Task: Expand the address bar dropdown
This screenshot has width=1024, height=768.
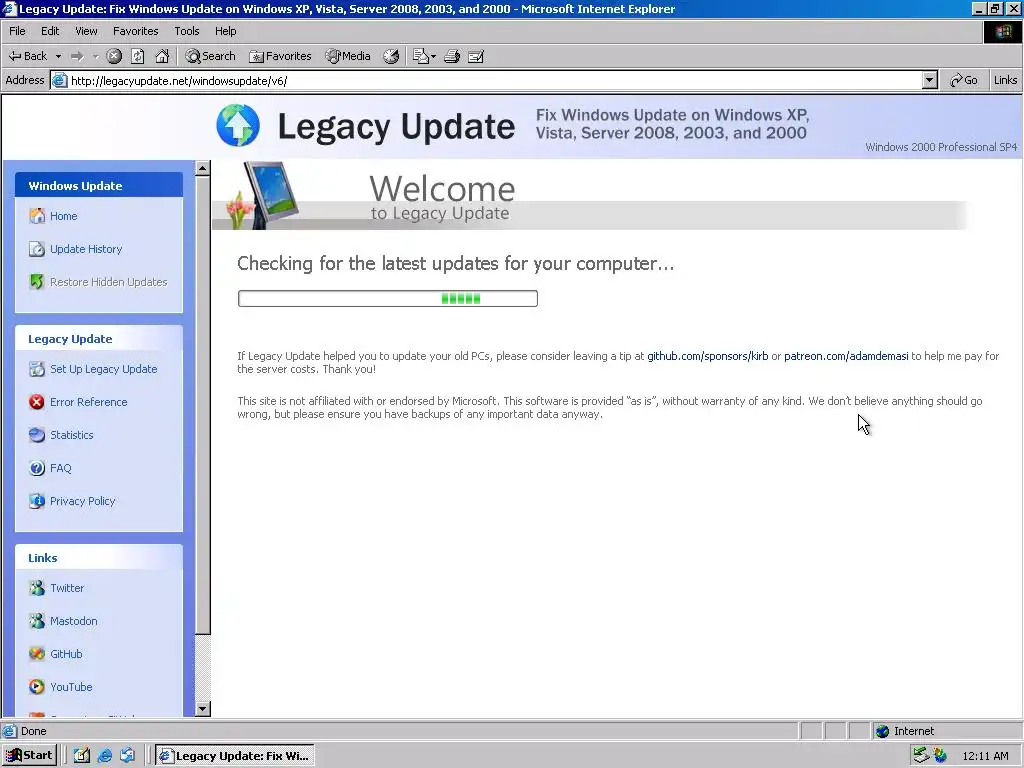Action: 930,80
